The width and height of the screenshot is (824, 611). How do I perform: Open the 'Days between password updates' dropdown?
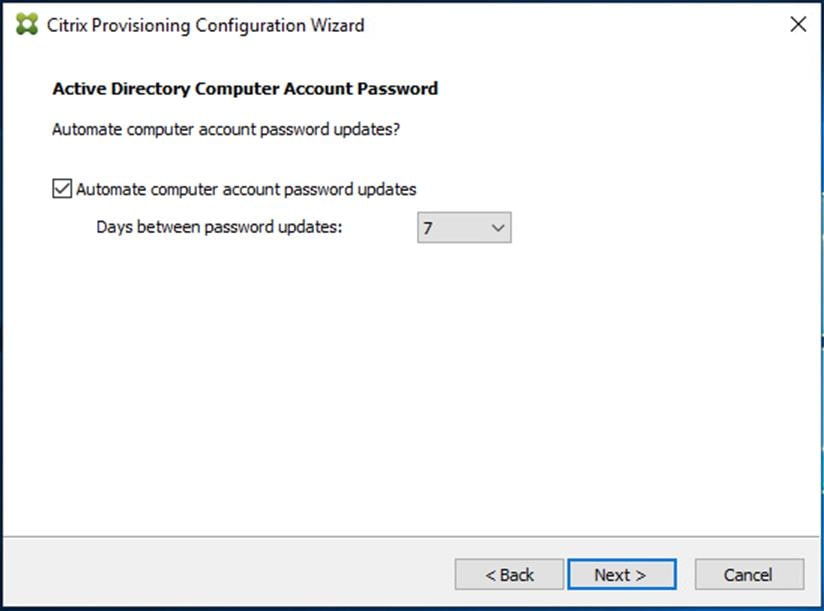click(x=497, y=228)
